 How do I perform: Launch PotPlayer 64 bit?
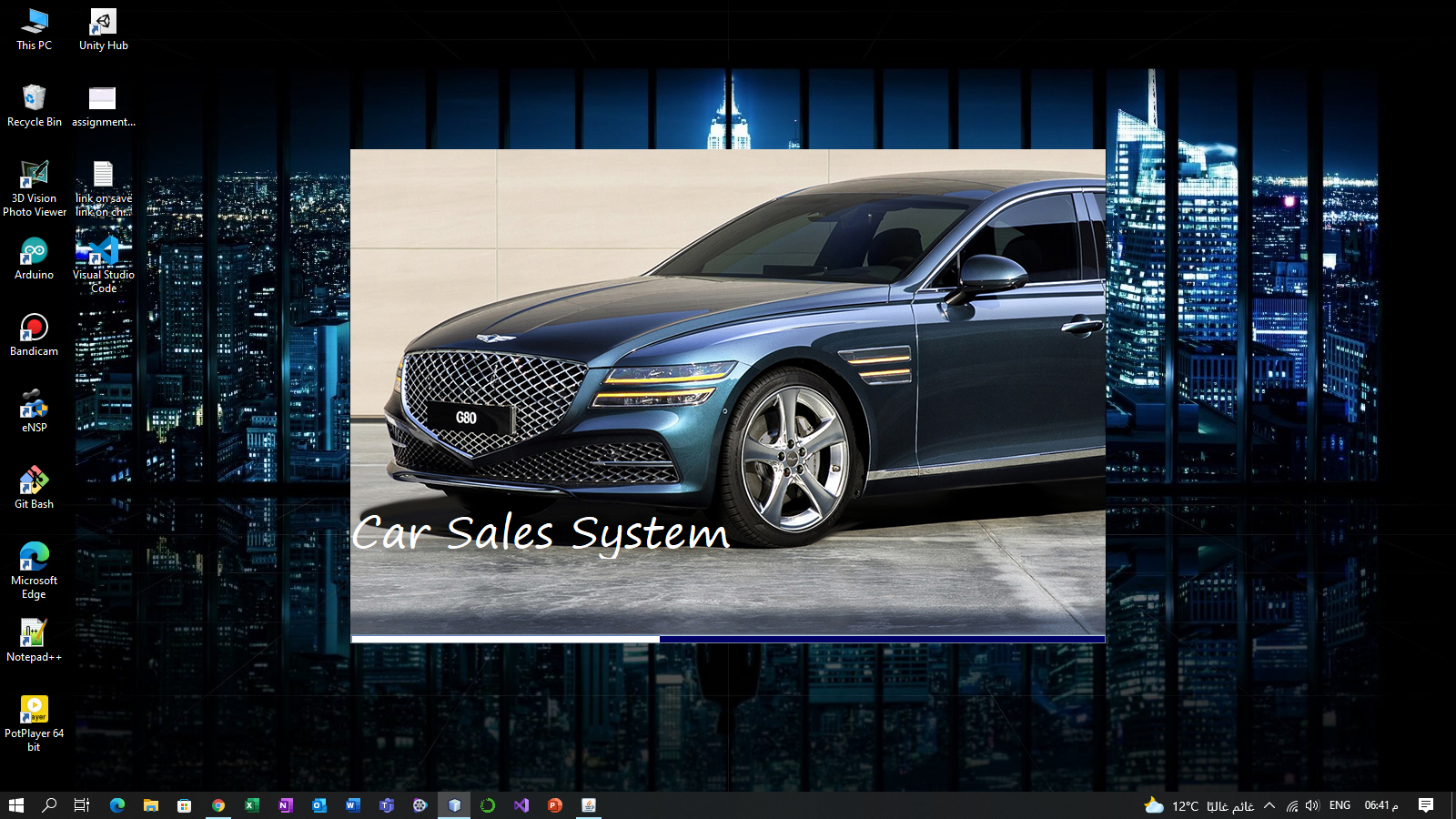click(x=34, y=709)
